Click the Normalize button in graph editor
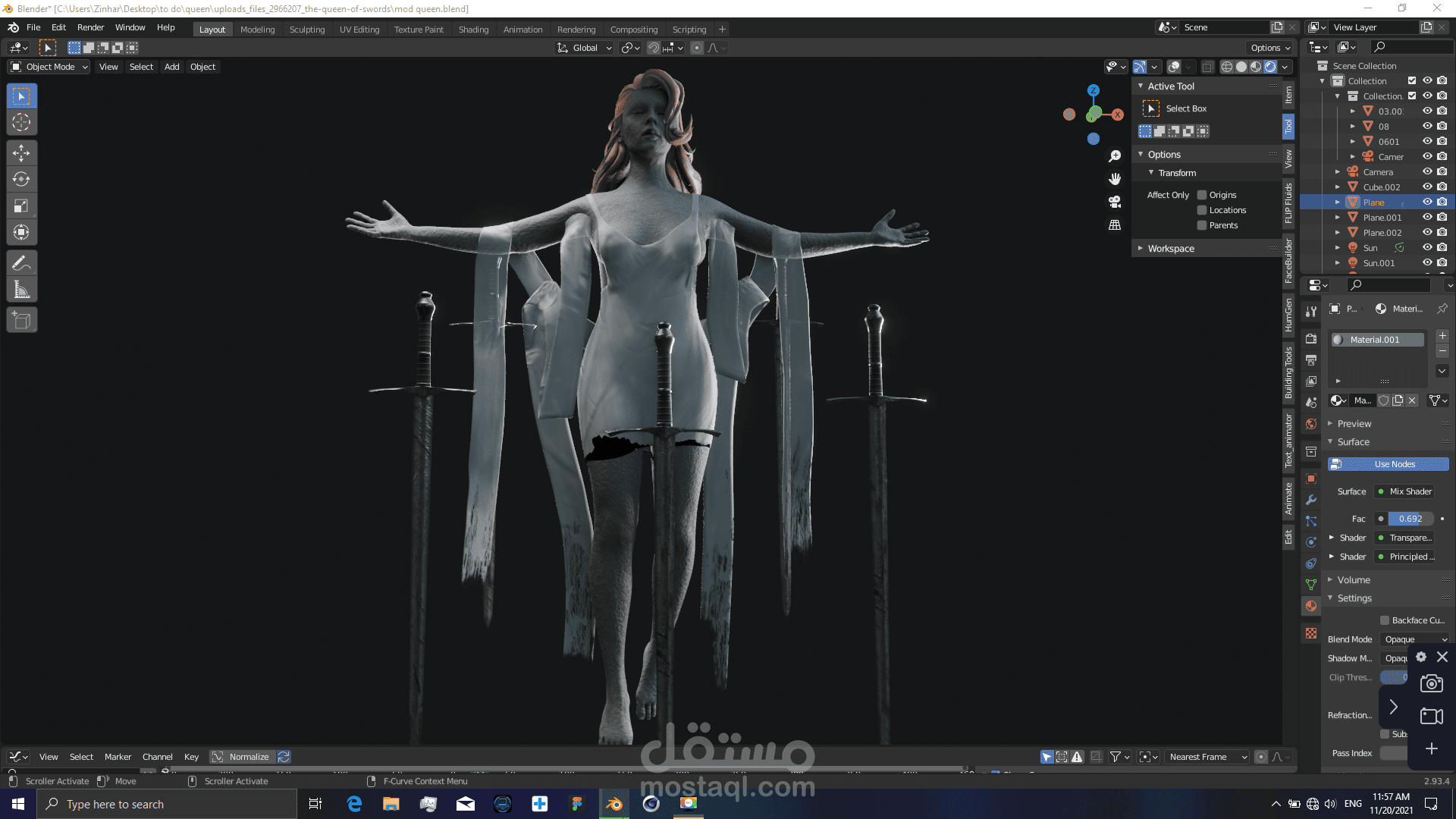 242,757
